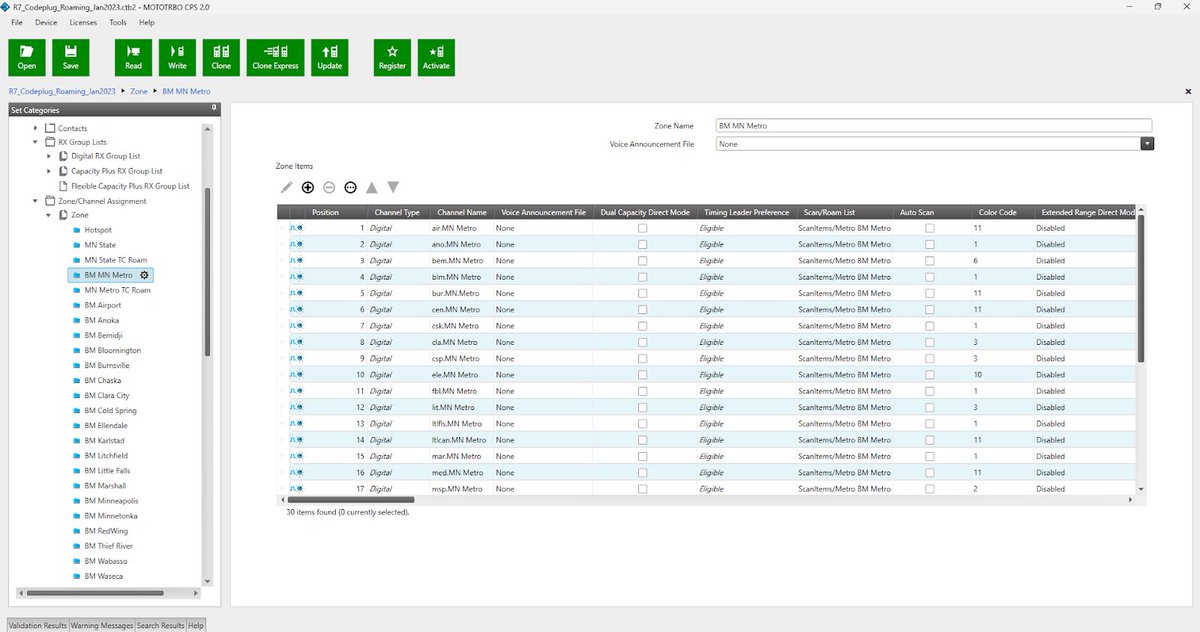Image resolution: width=1200 pixels, height=632 pixels.
Task: Click the folder icon beside Hotspot zone
Action: (x=76, y=230)
